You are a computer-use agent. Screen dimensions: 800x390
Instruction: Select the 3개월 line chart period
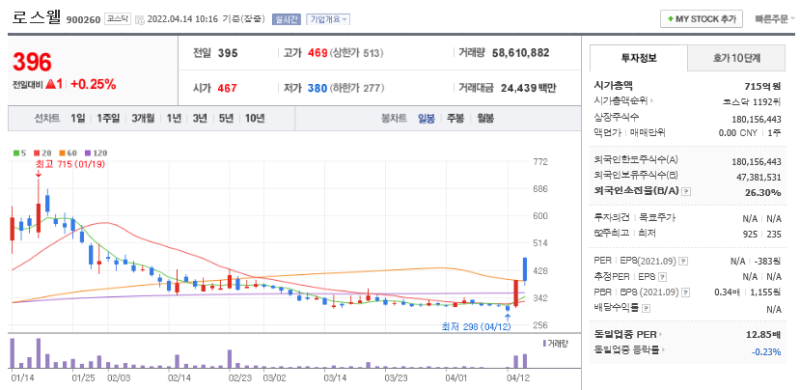point(143,118)
